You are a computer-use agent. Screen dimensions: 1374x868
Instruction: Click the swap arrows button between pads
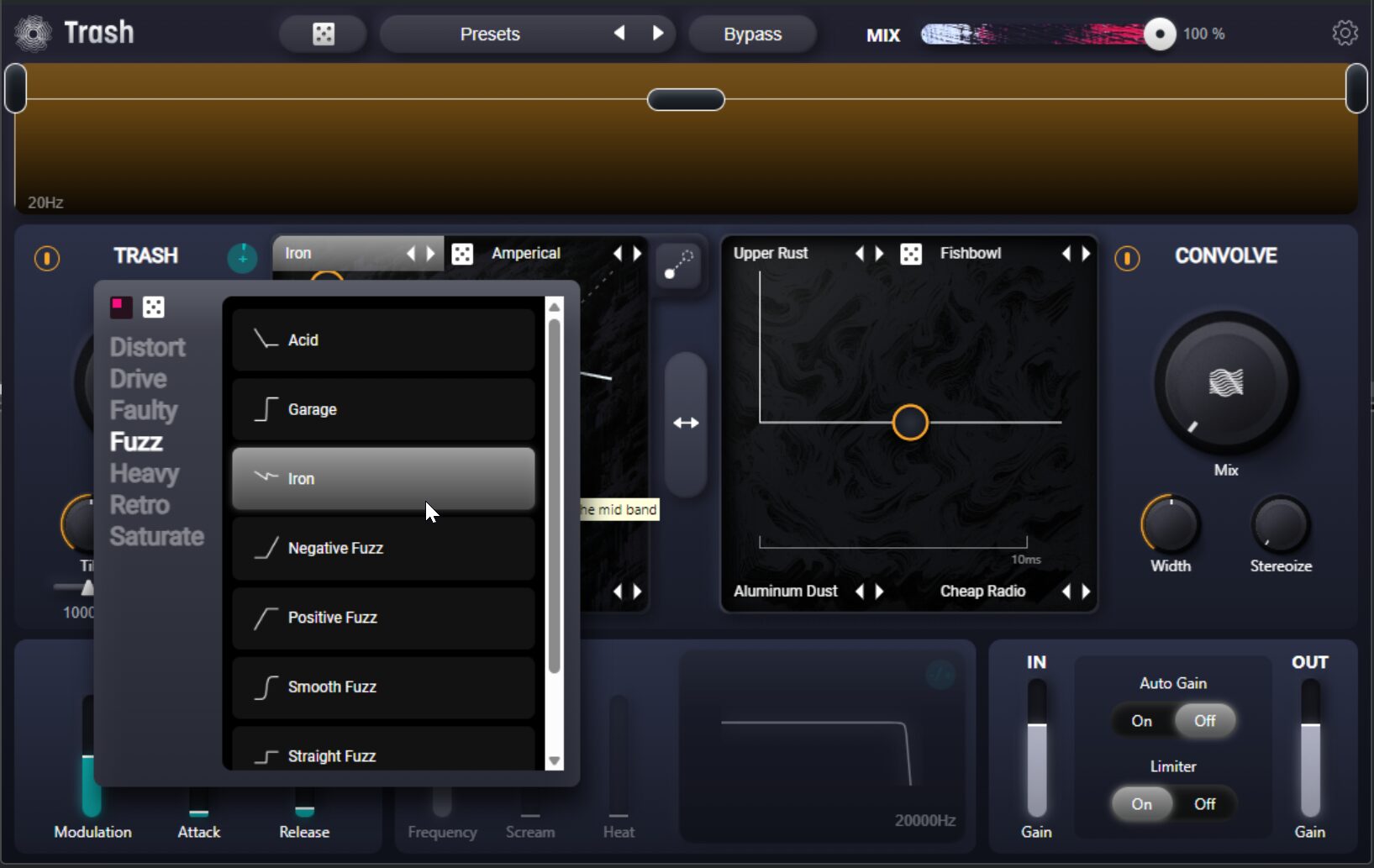(686, 423)
